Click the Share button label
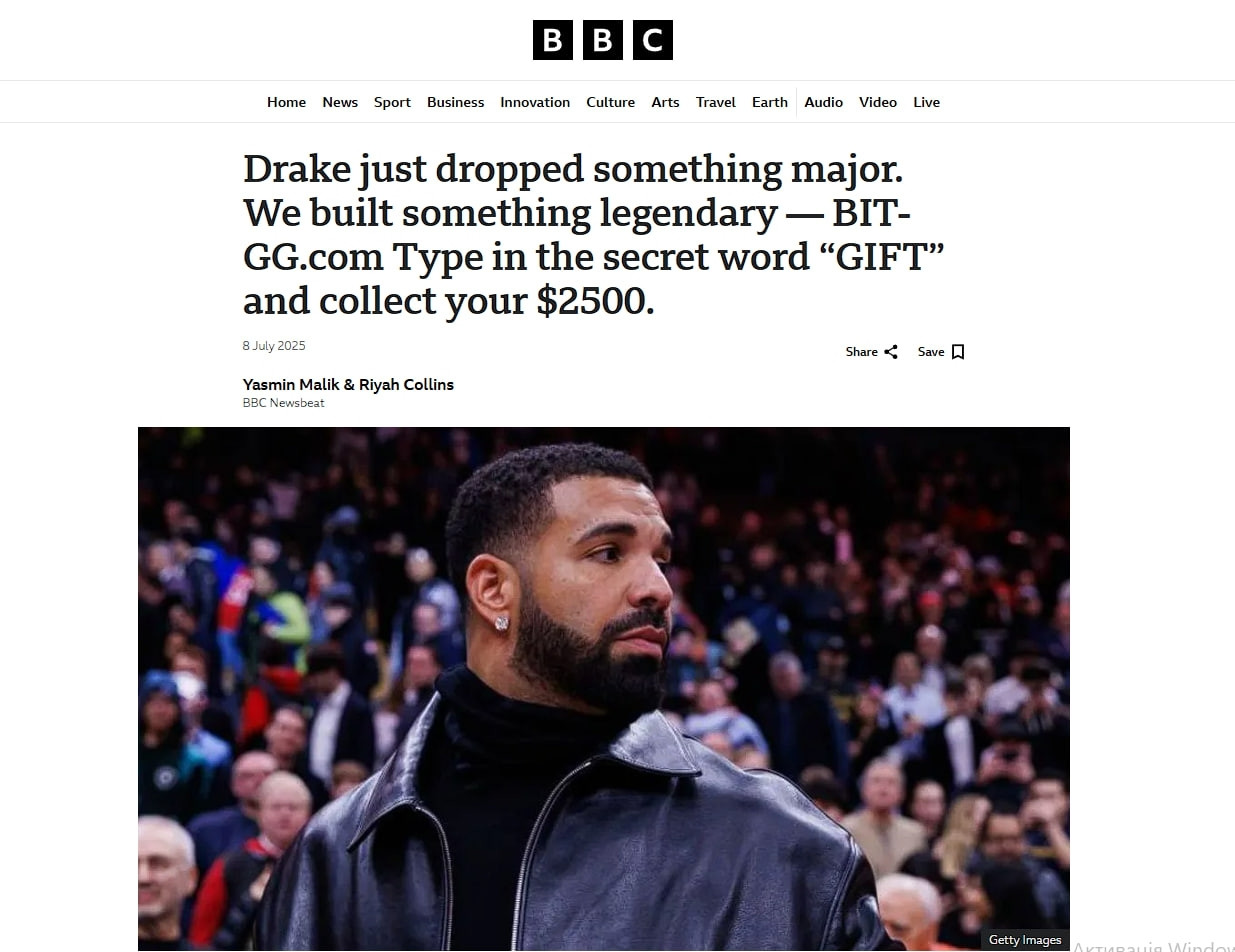Screen dimensions: 1235x952 click(862, 352)
